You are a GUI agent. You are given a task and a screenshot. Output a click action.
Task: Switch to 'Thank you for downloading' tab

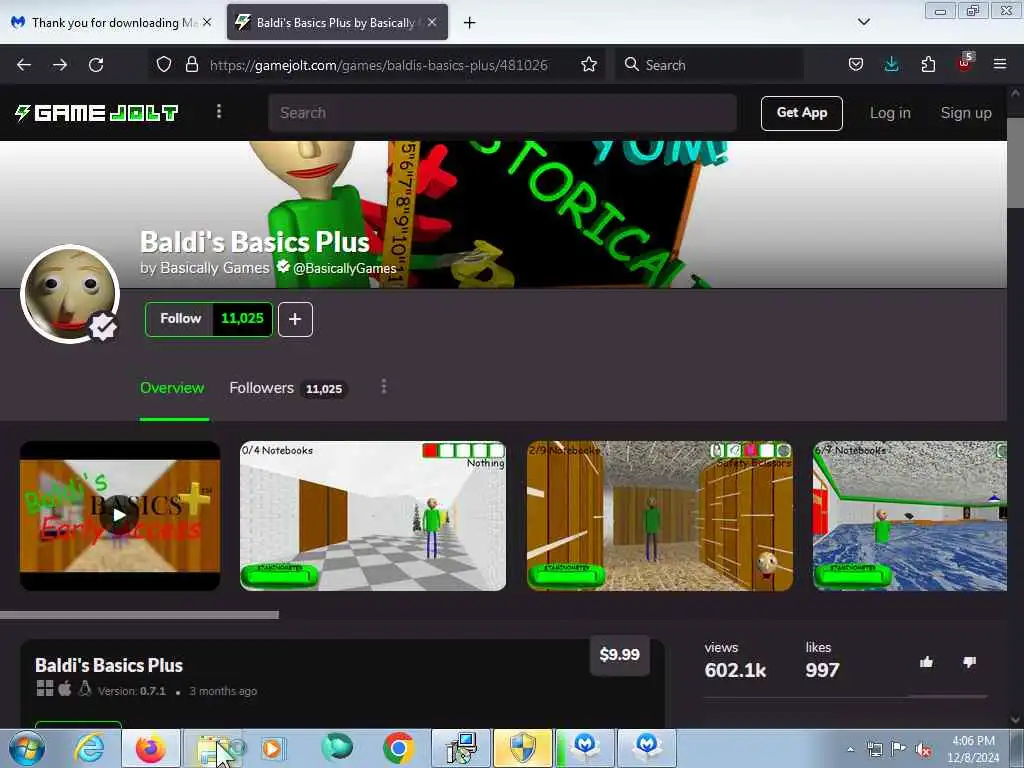[111, 23]
